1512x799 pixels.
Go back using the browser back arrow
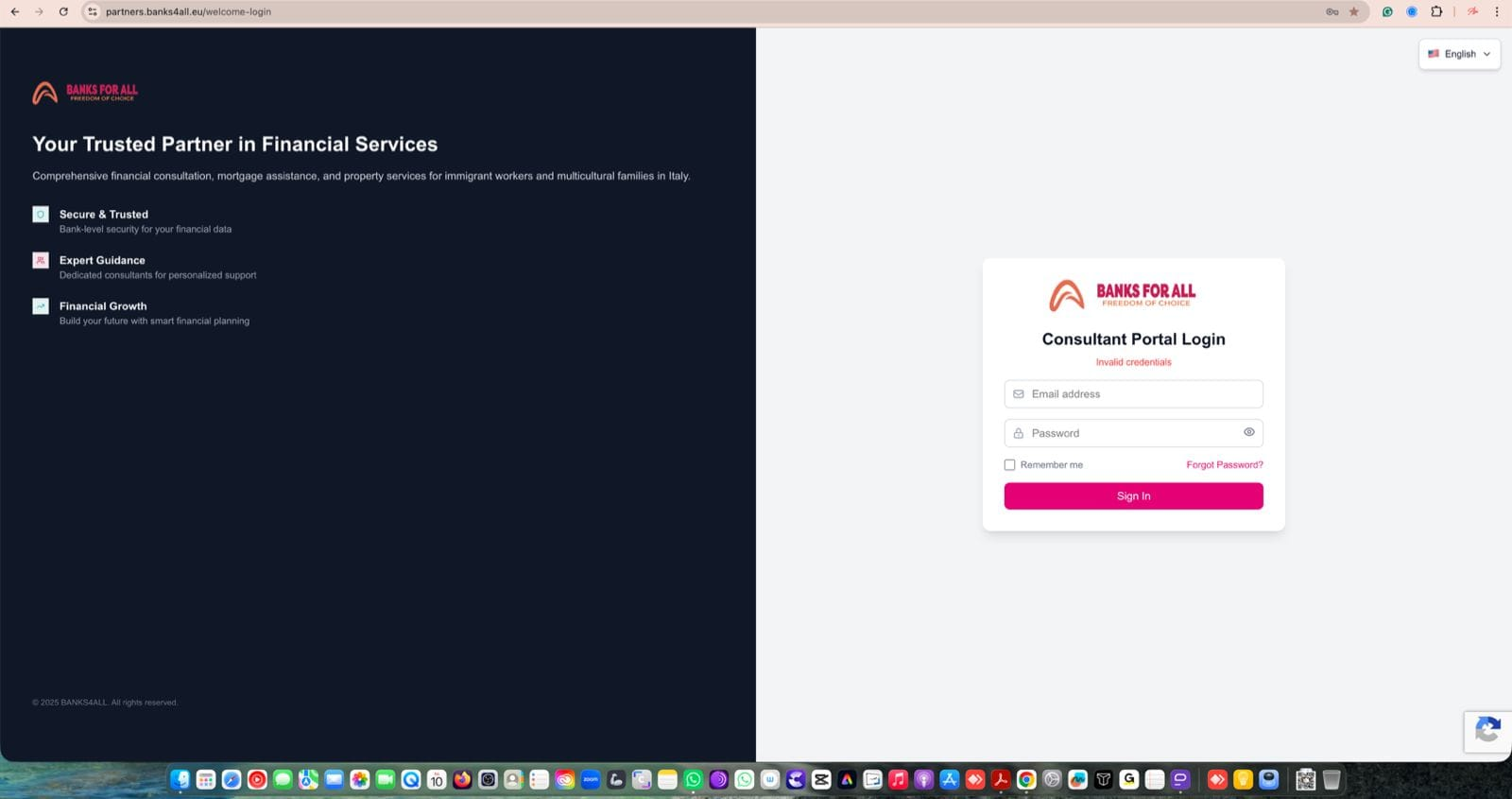[x=14, y=11]
